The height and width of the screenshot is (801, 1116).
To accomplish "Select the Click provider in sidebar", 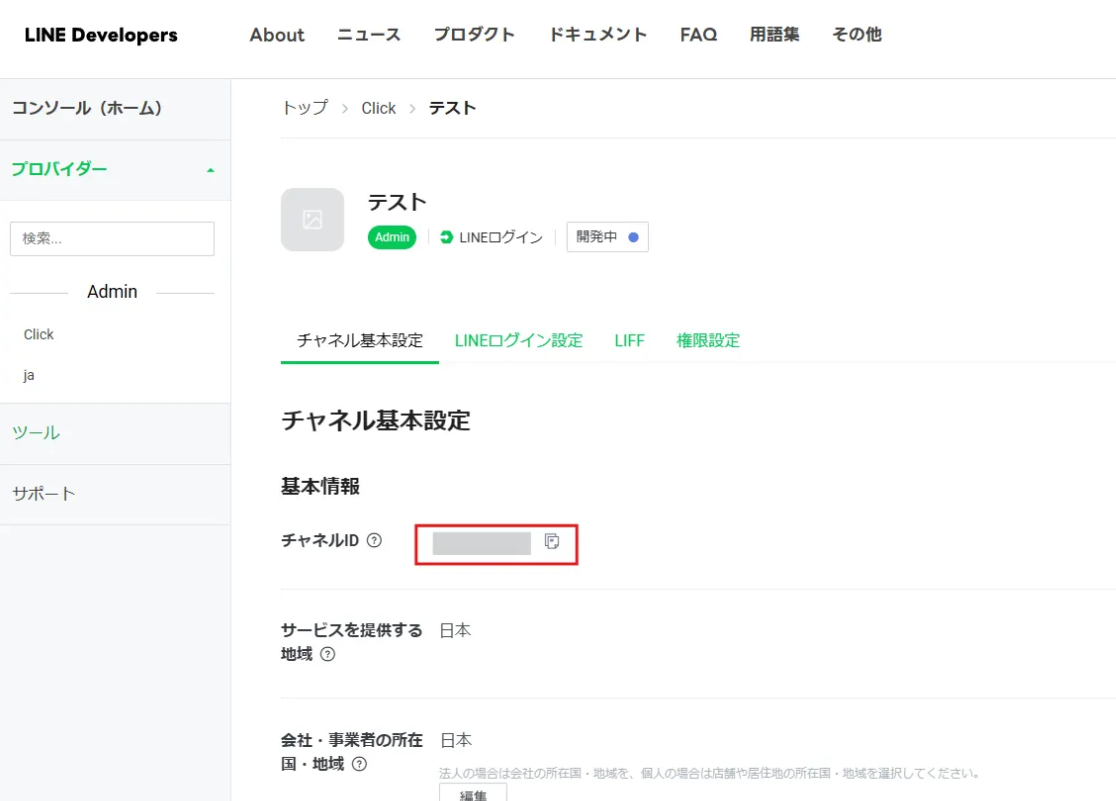I will pos(39,335).
